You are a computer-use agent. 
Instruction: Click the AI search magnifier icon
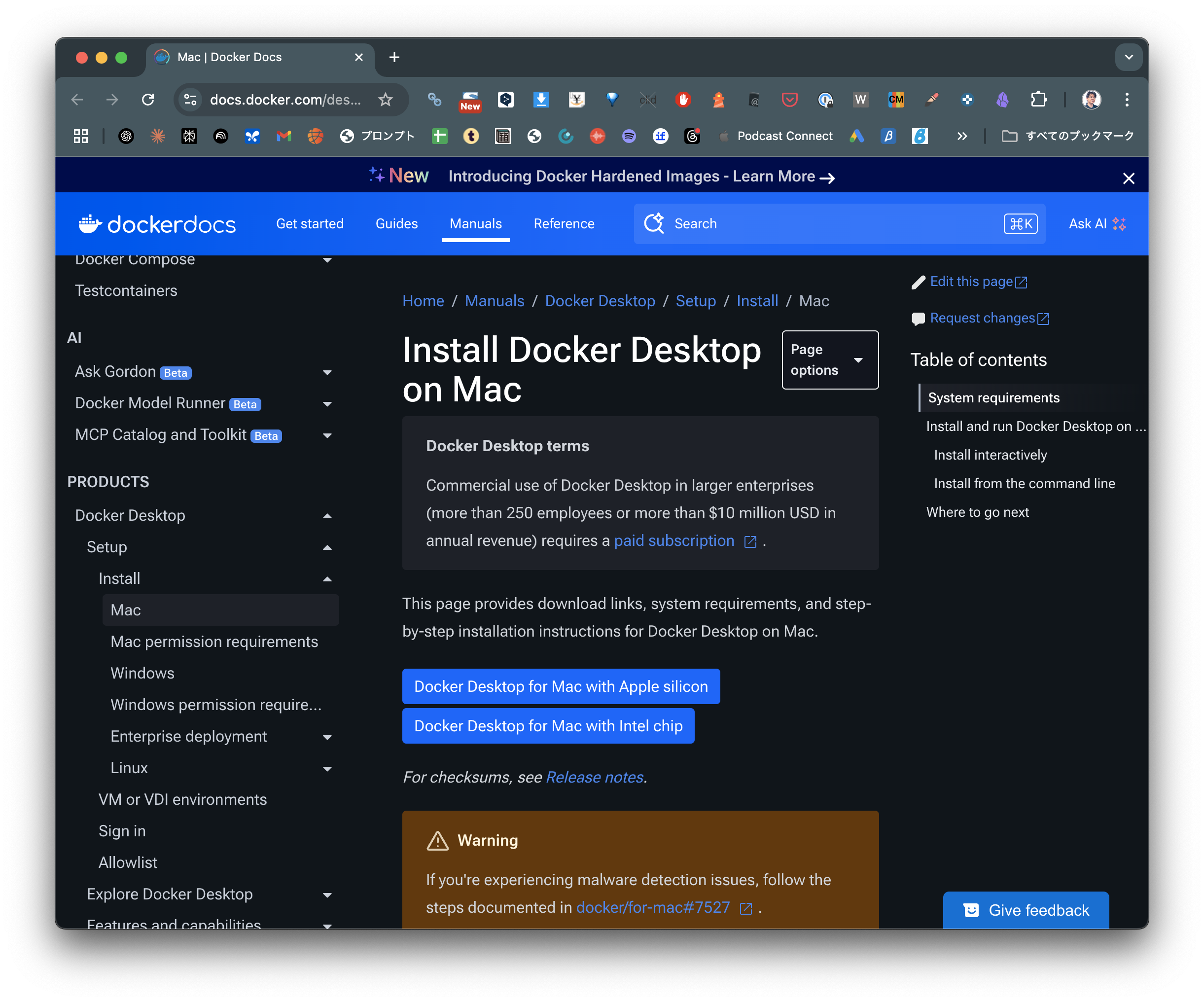click(654, 223)
